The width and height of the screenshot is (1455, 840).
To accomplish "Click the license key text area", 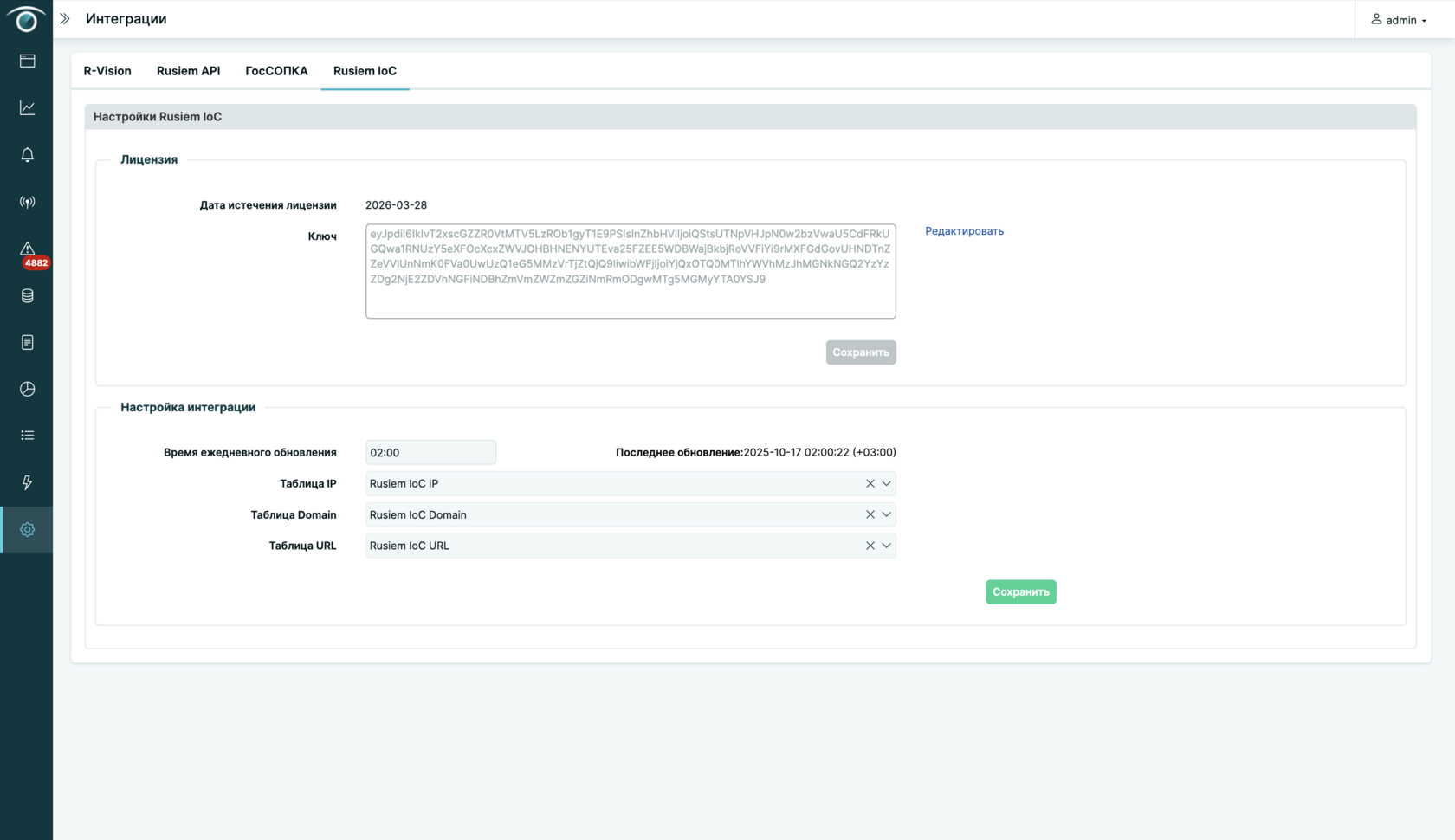I will 630,271.
